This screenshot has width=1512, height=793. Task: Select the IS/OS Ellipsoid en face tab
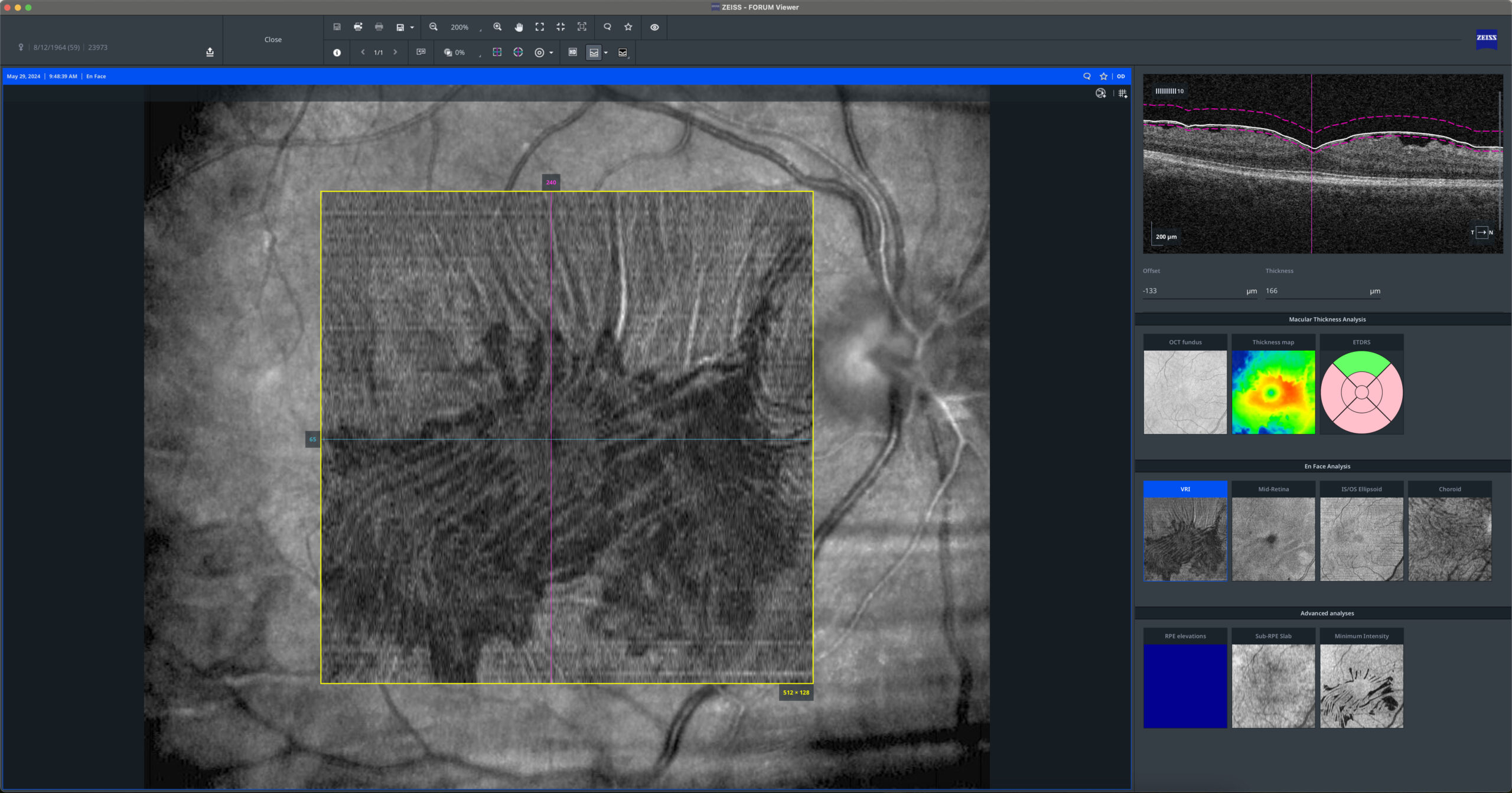click(x=1361, y=531)
